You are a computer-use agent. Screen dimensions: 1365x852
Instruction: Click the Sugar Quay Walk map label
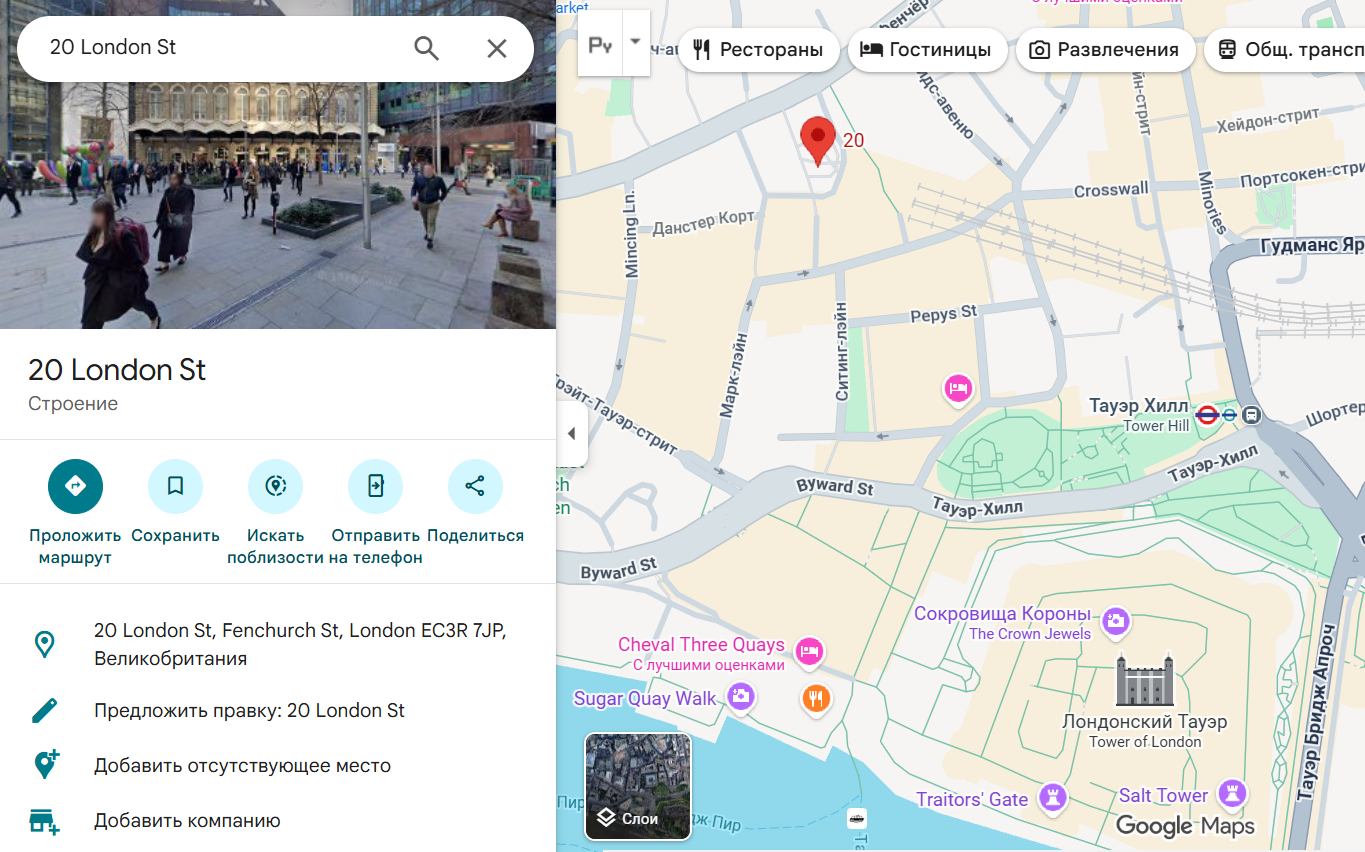[645, 698]
